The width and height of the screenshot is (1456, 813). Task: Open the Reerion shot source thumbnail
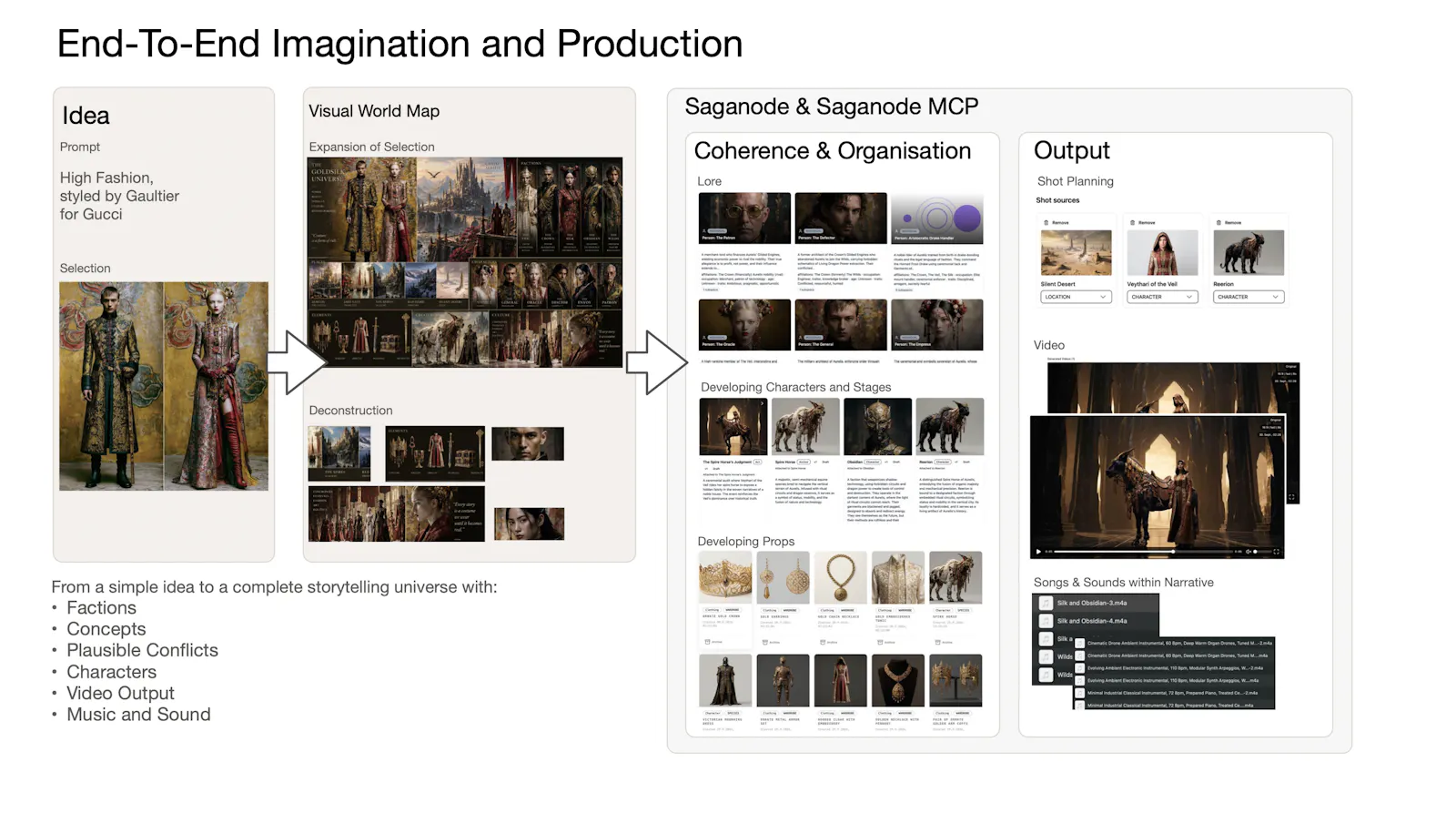click(1249, 253)
